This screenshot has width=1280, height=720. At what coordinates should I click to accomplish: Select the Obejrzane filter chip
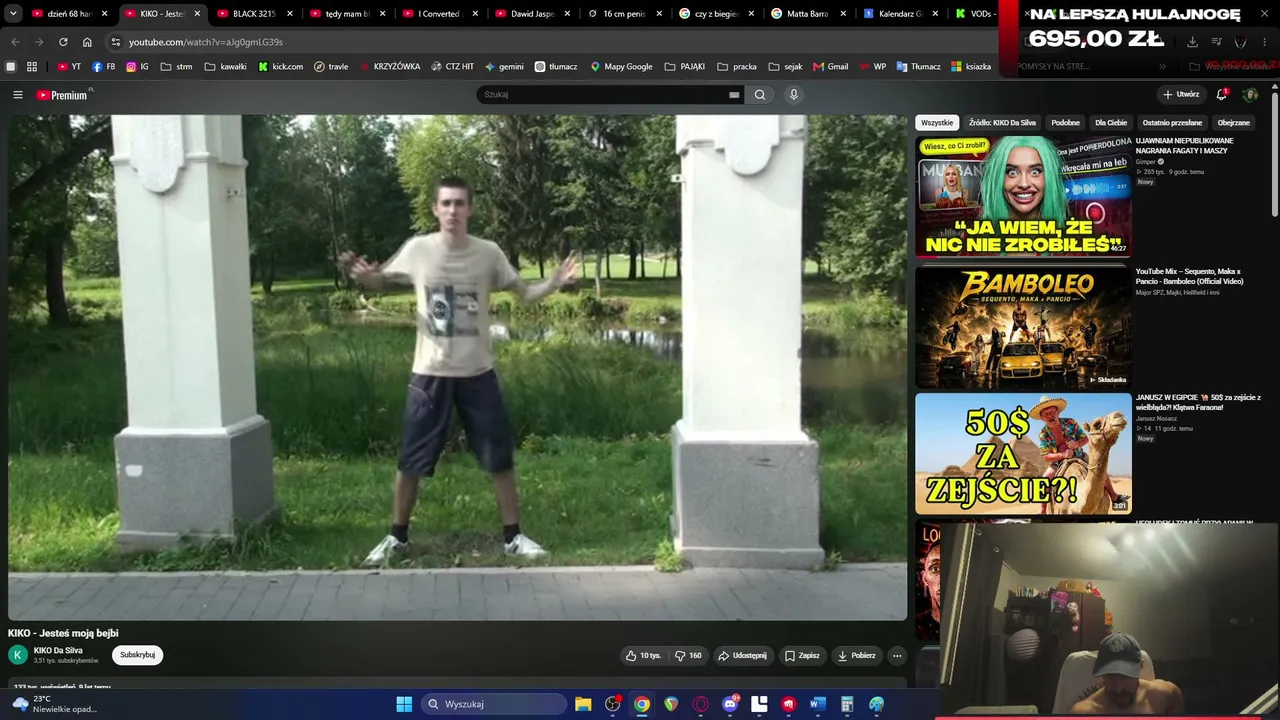click(x=1233, y=123)
